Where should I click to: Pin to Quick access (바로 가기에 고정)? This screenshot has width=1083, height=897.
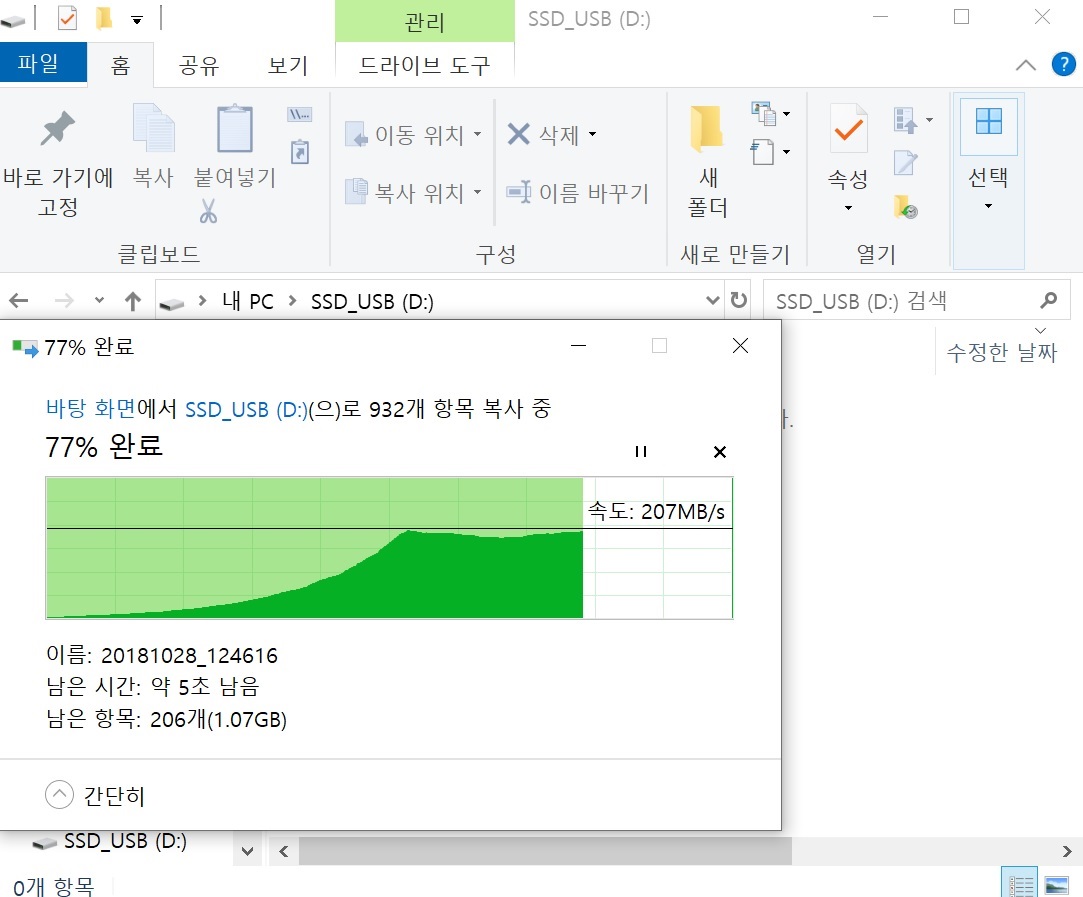click(x=58, y=164)
